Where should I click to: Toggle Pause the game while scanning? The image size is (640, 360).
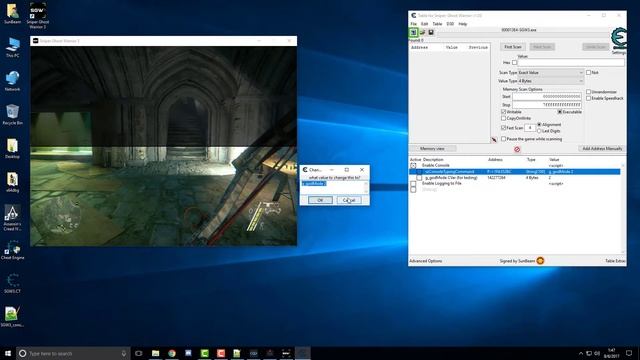point(503,139)
